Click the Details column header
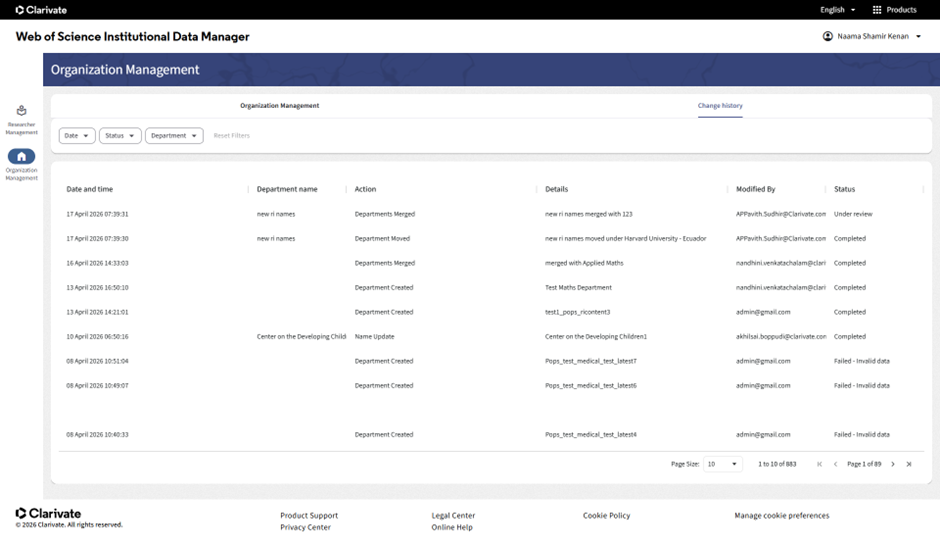 tap(556, 189)
